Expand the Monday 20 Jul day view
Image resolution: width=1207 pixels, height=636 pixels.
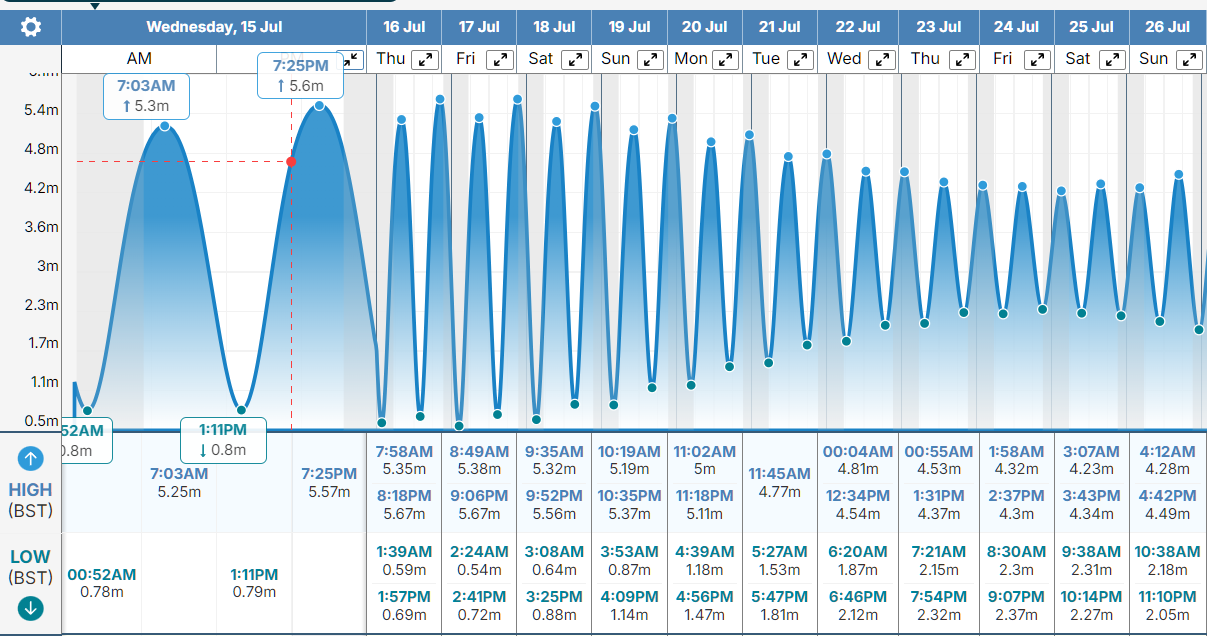coord(726,59)
